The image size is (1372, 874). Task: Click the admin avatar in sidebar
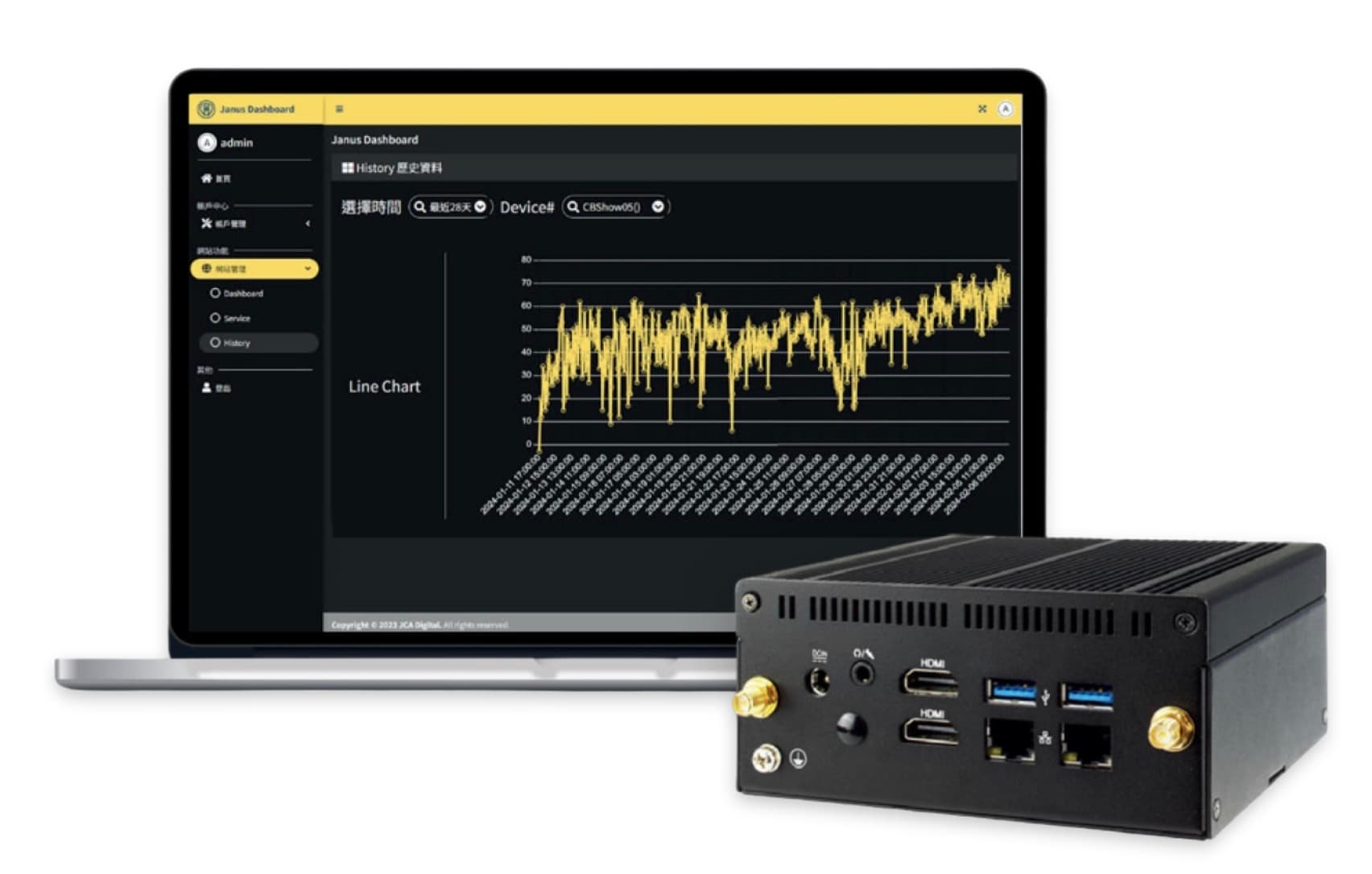pos(207,142)
